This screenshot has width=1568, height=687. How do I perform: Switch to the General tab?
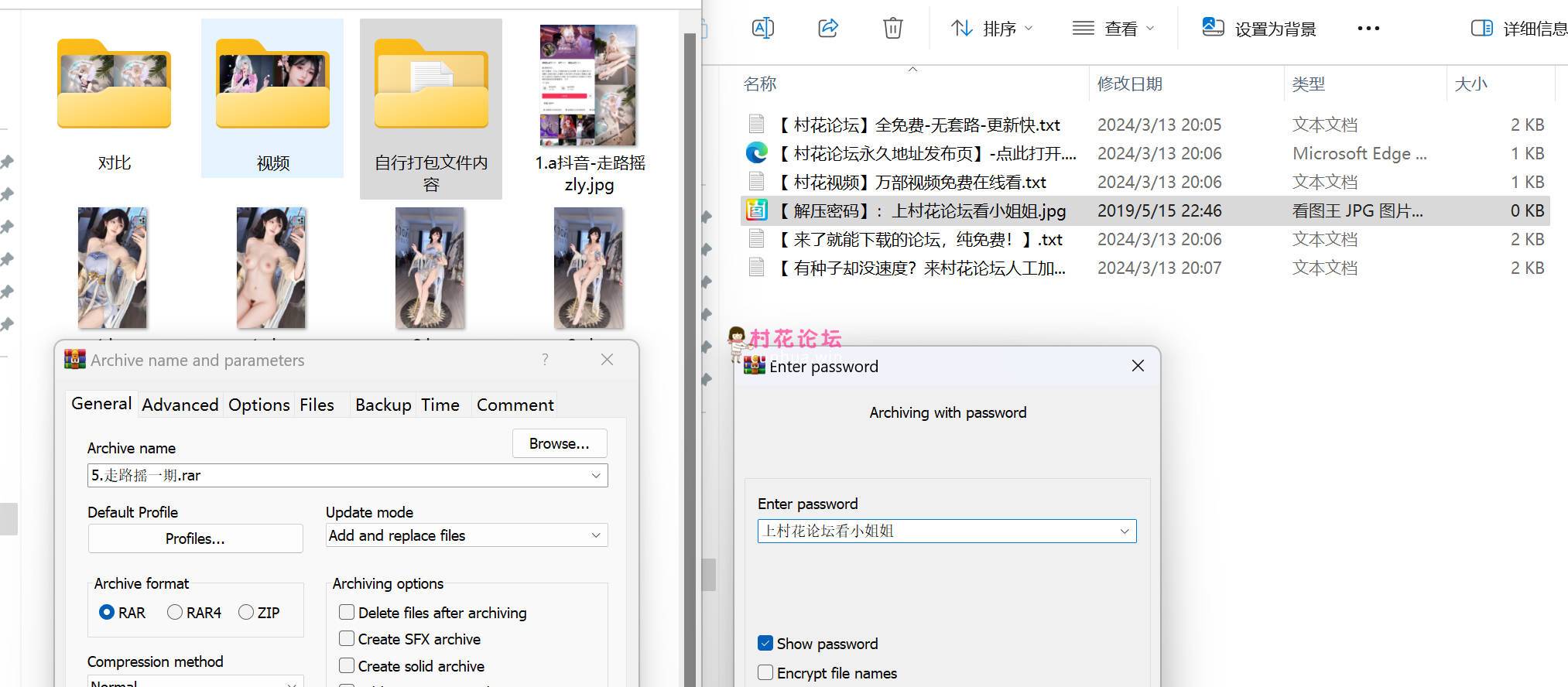[x=101, y=404]
